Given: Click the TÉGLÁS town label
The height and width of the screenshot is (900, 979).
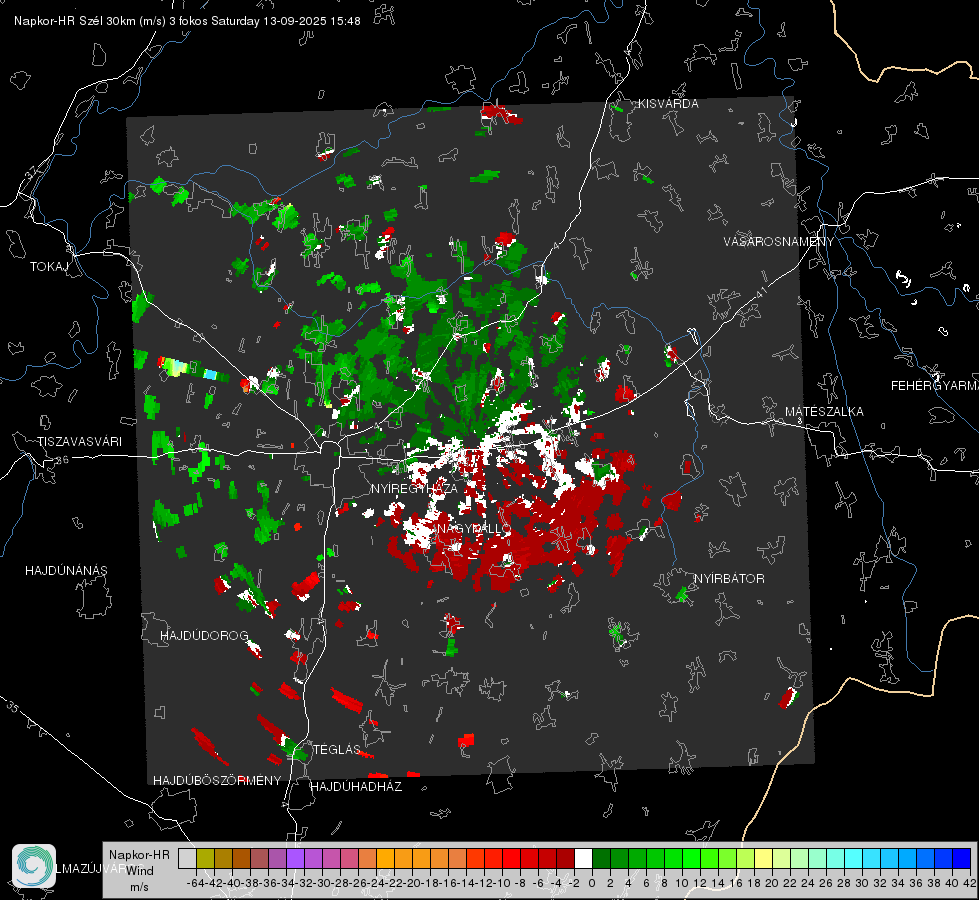Looking at the screenshot, I should (337, 750).
